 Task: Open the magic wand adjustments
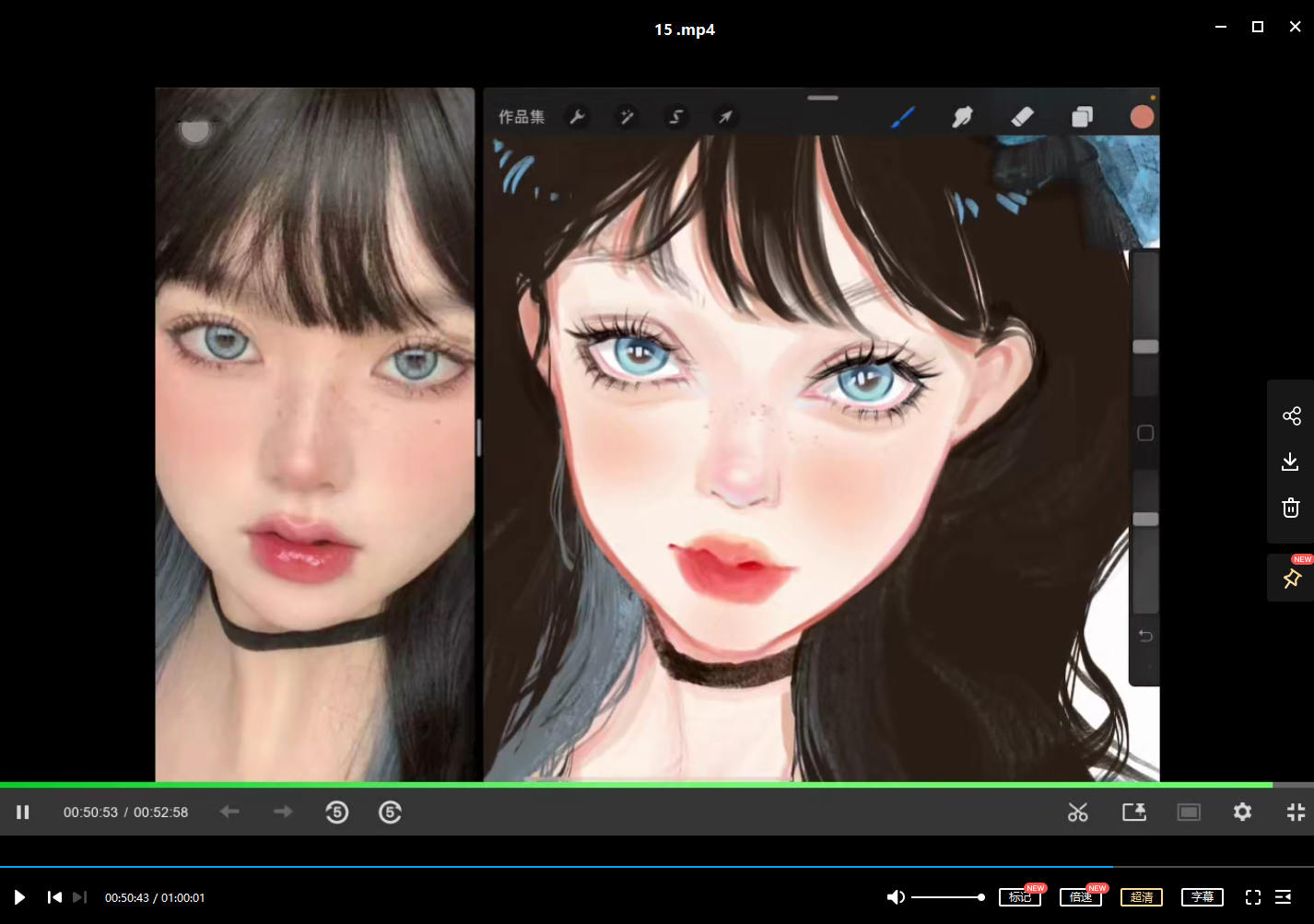[x=627, y=117]
